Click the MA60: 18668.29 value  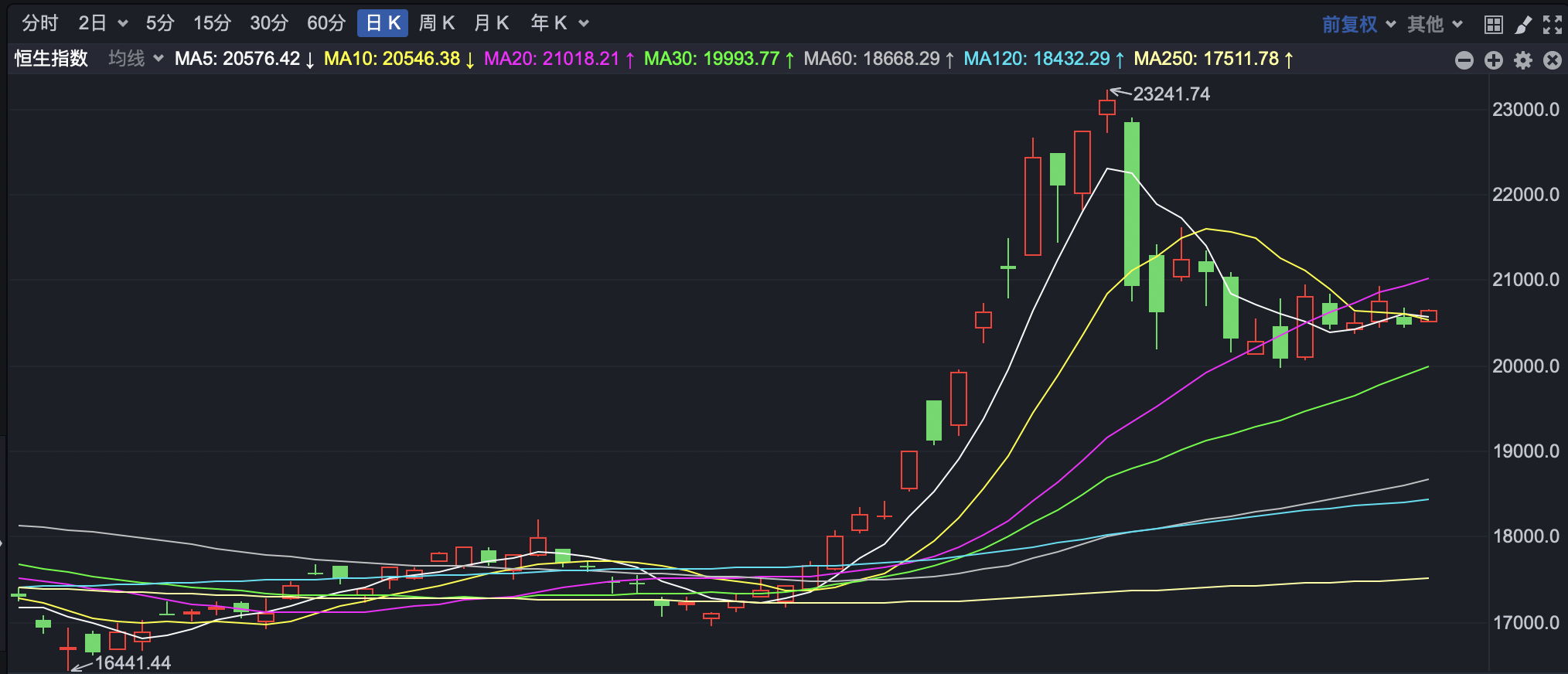click(x=879, y=59)
